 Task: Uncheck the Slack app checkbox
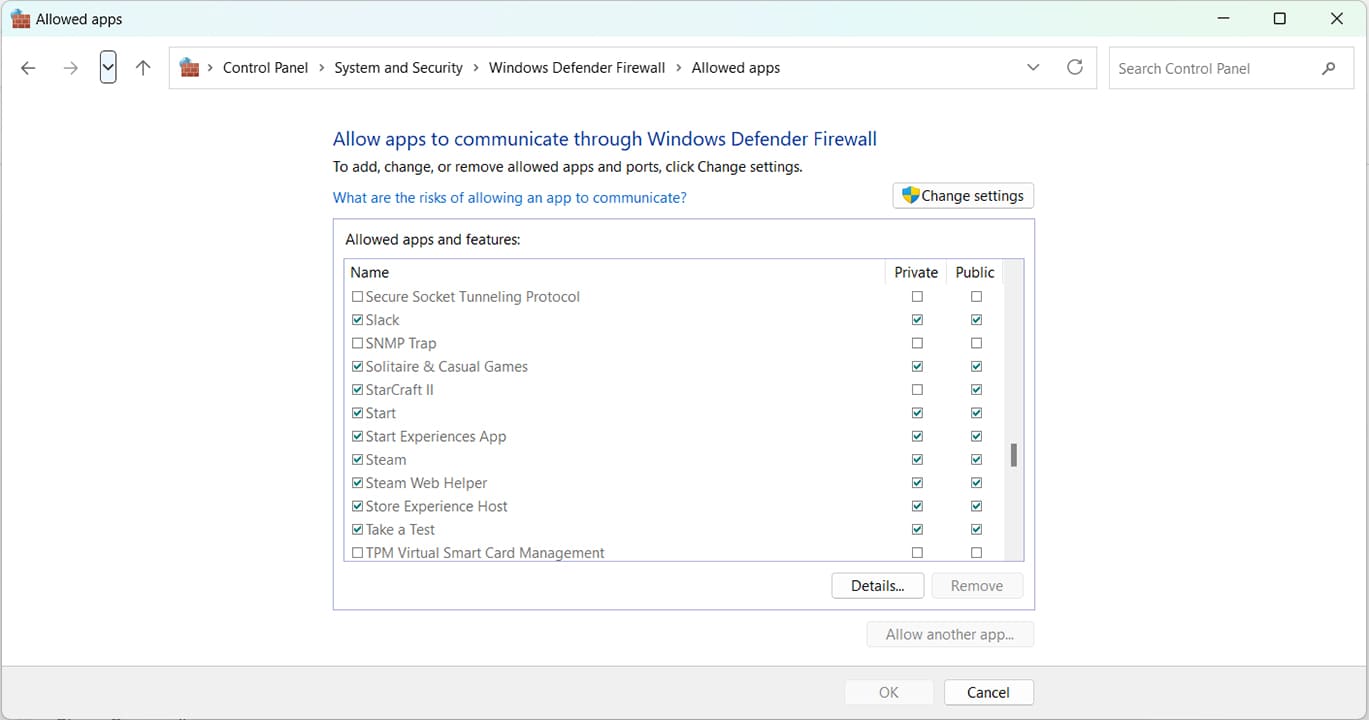click(x=358, y=320)
